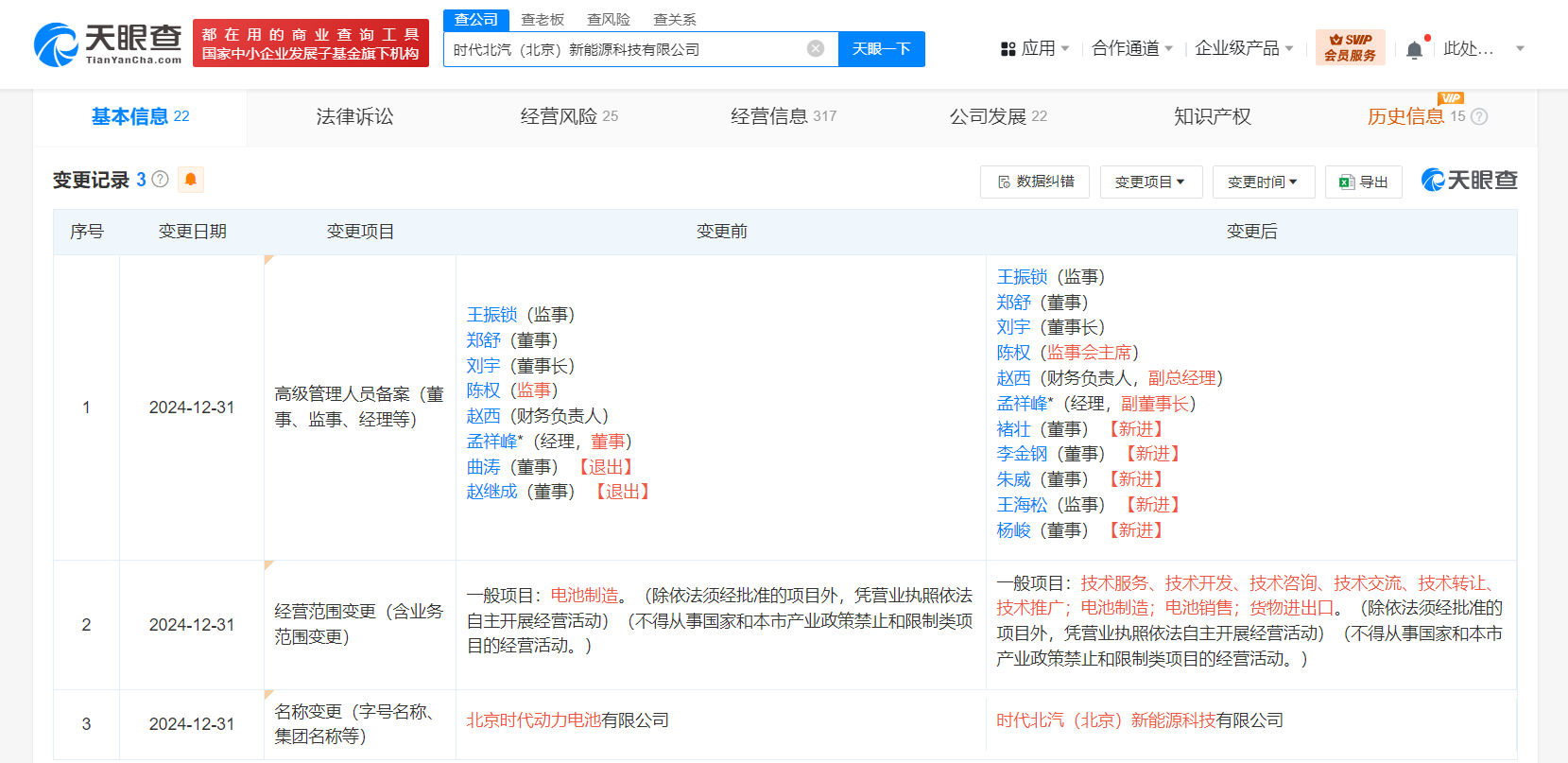Screen dimensions: 1568x763
Task: Click the 数据纠错 button
Action: tap(1035, 182)
